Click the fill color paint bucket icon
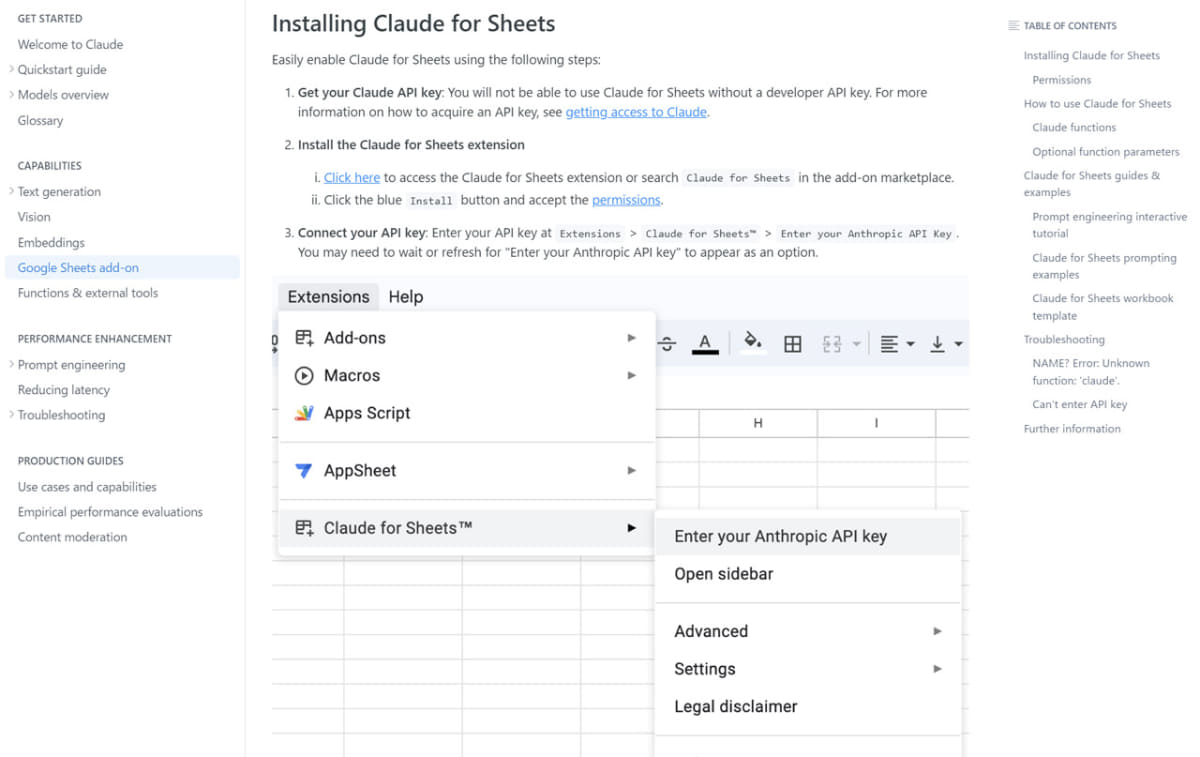The image size is (1200, 757). tap(753, 342)
